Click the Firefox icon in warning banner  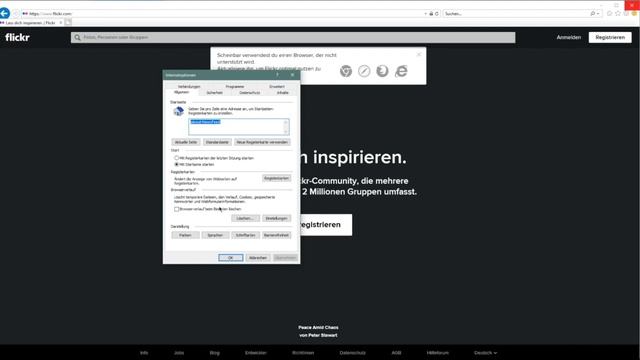click(x=382, y=71)
